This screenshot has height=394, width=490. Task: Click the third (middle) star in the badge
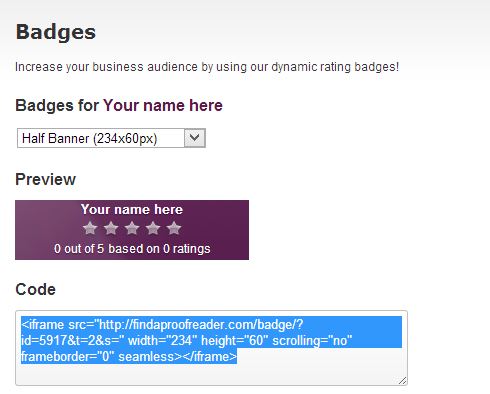[x=132, y=228]
